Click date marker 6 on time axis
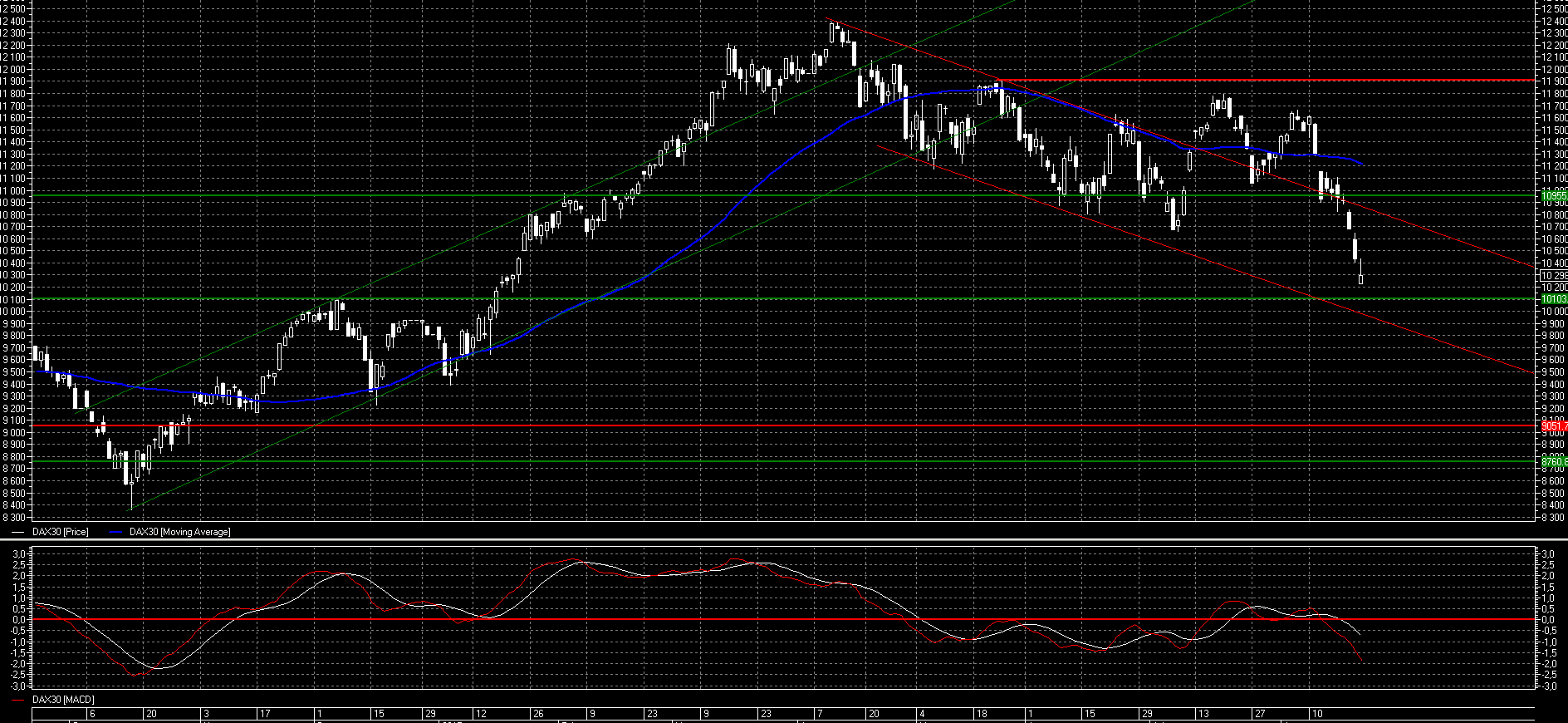Image resolution: width=1568 pixels, height=723 pixels. tap(92, 714)
